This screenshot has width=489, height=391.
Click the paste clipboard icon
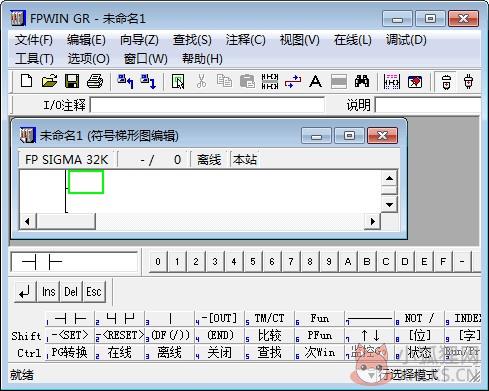pyautogui.click(x=247, y=81)
